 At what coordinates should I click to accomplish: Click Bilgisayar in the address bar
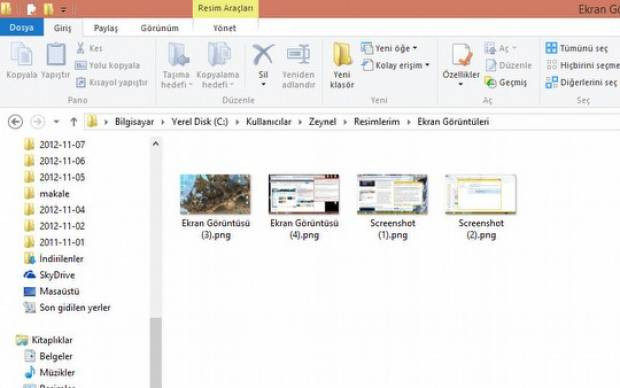[x=134, y=122]
